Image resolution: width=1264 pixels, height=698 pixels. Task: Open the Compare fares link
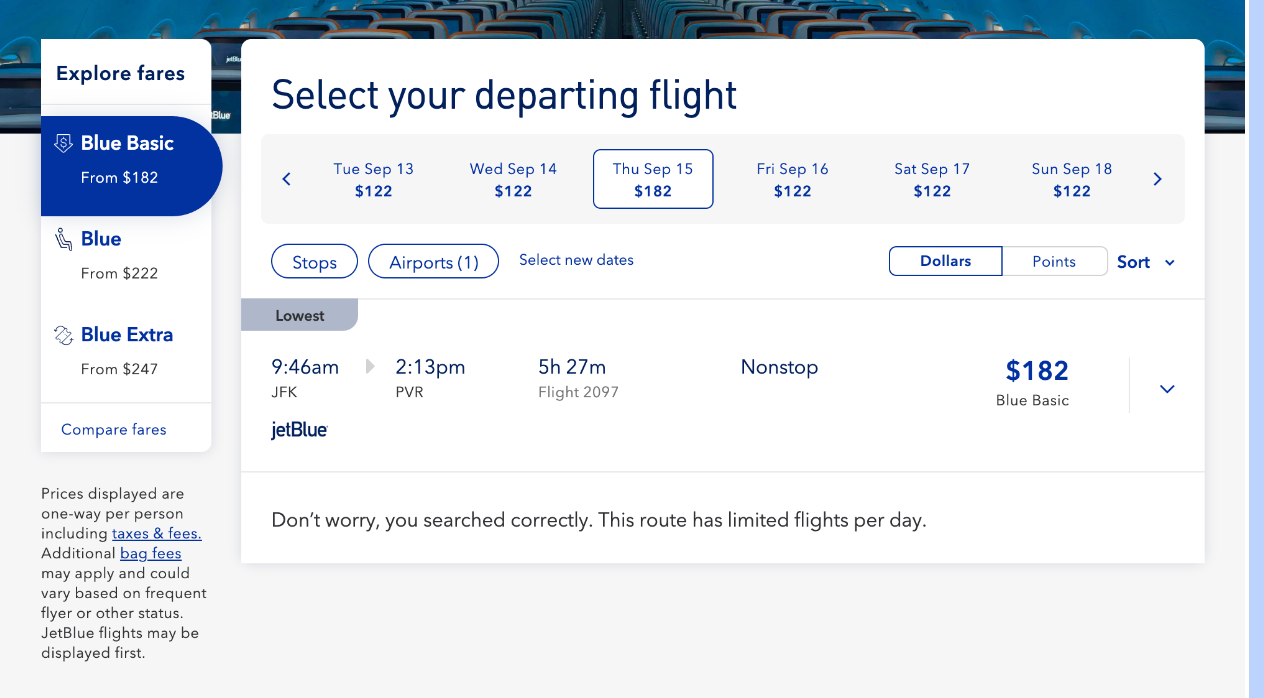(114, 429)
